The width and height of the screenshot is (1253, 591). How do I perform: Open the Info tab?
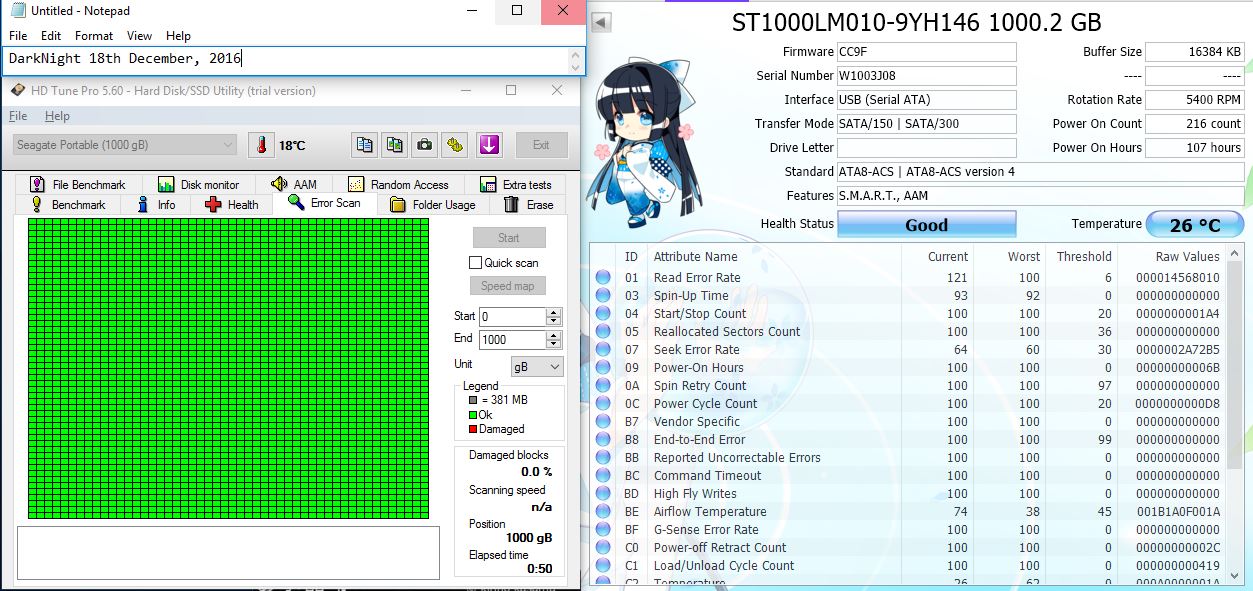[x=155, y=204]
